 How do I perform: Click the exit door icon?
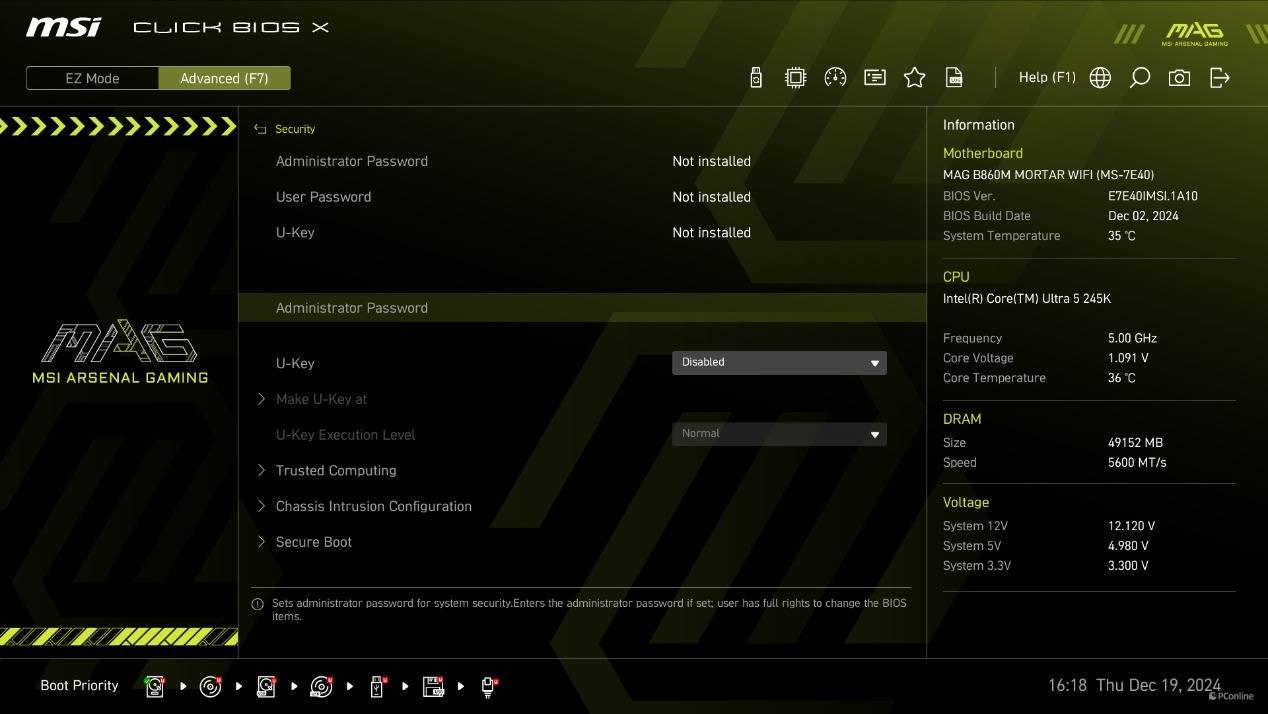tap(1219, 78)
